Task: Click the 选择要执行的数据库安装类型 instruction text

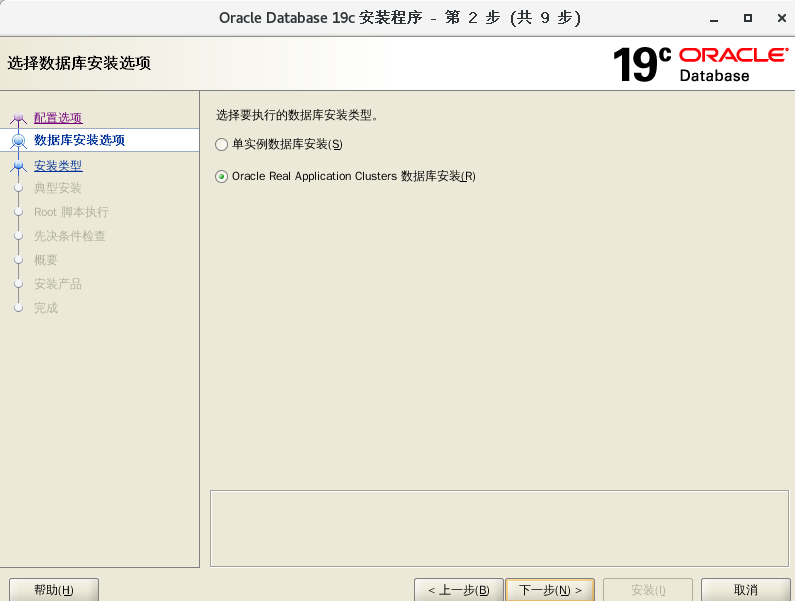Action: tap(297, 116)
